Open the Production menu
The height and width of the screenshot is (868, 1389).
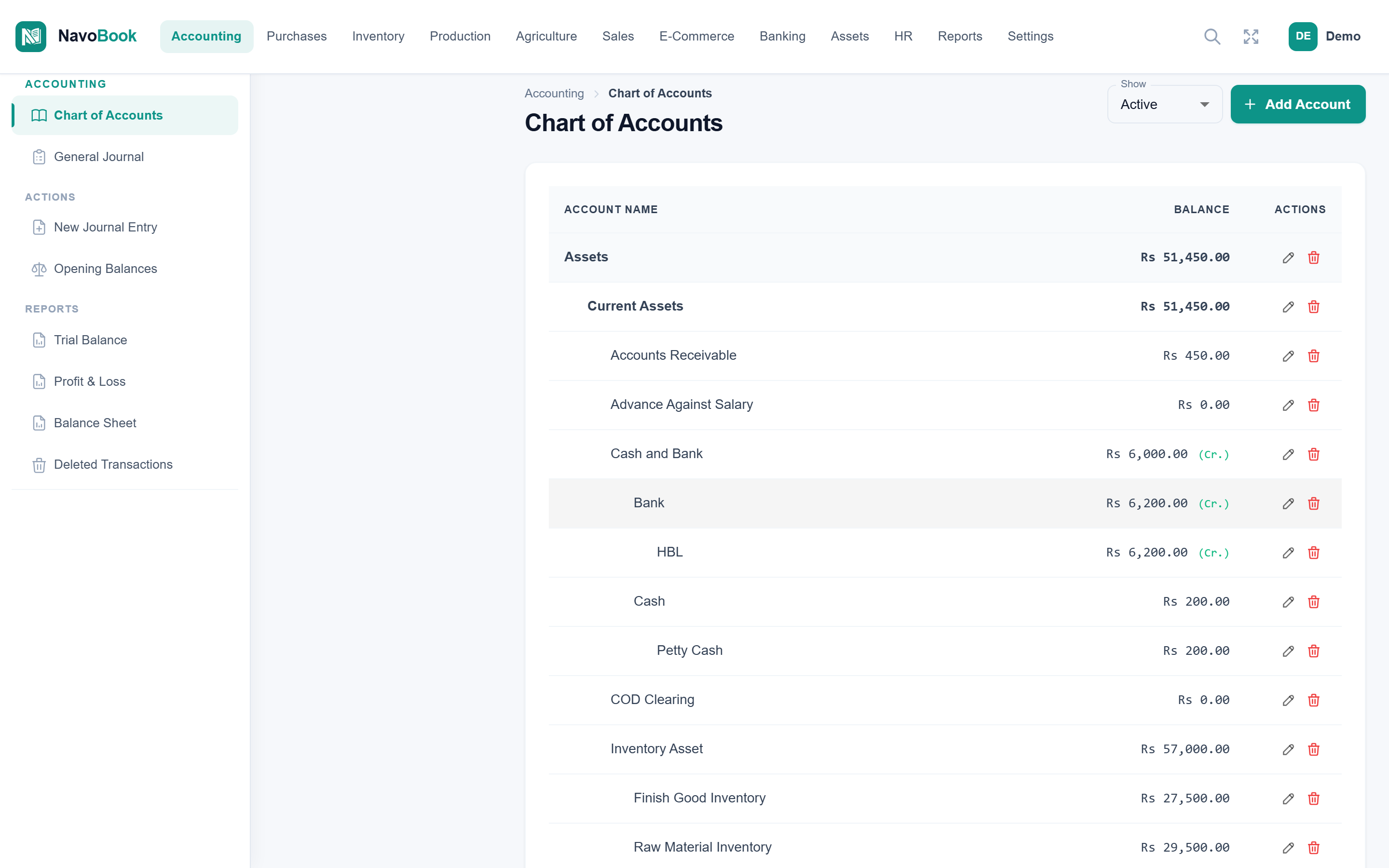point(460,36)
